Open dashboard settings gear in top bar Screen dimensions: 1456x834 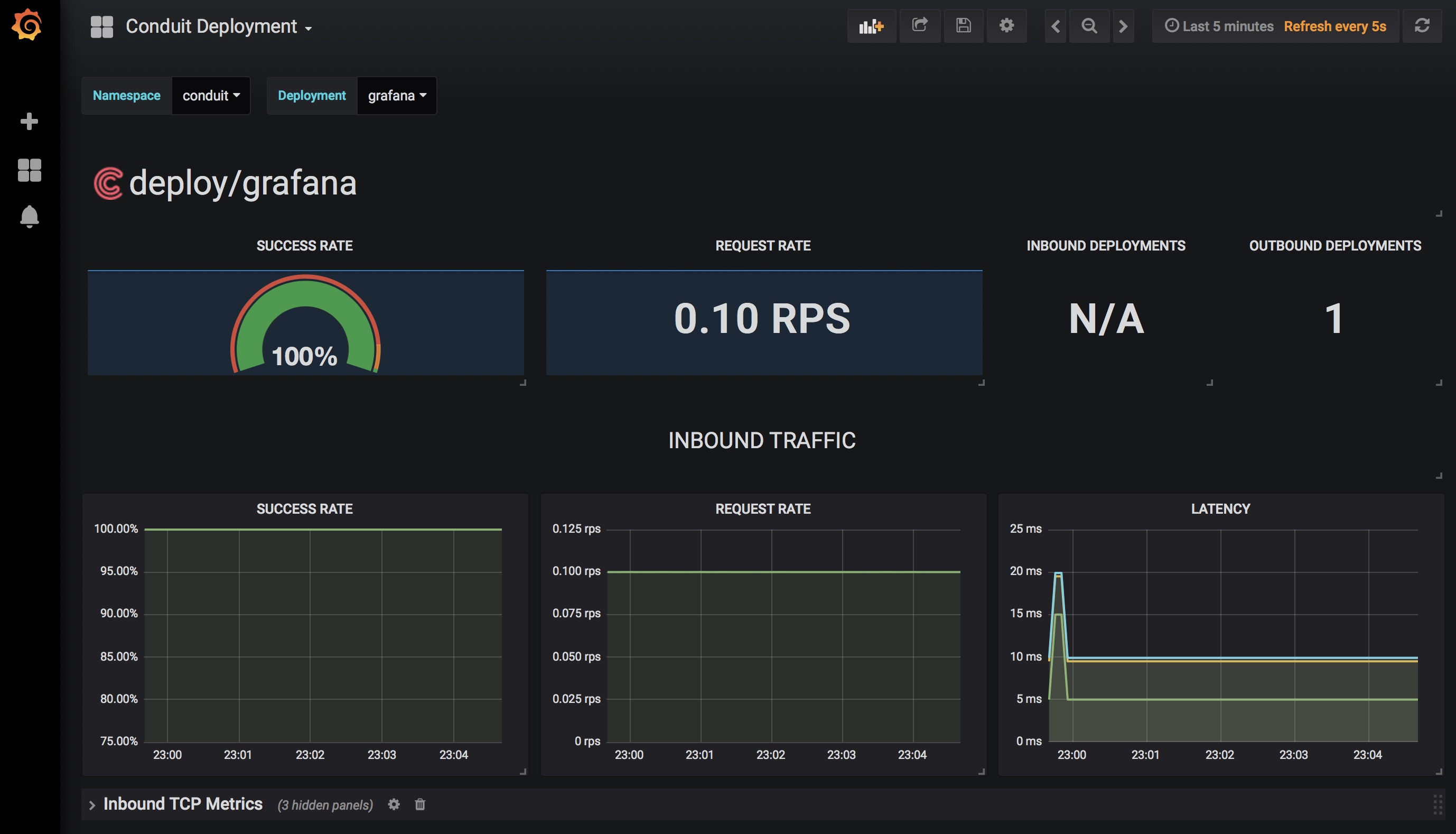click(x=1006, y=26)
